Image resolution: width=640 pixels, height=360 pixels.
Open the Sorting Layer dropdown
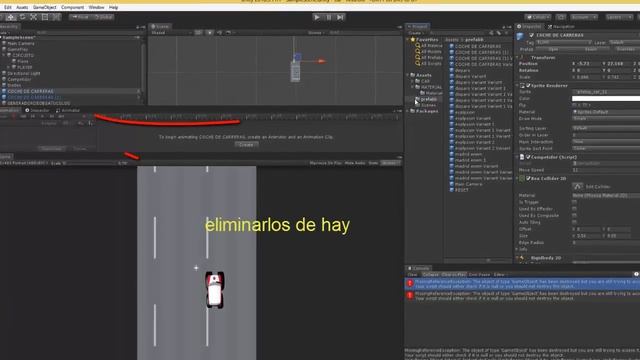coord(606,128)
